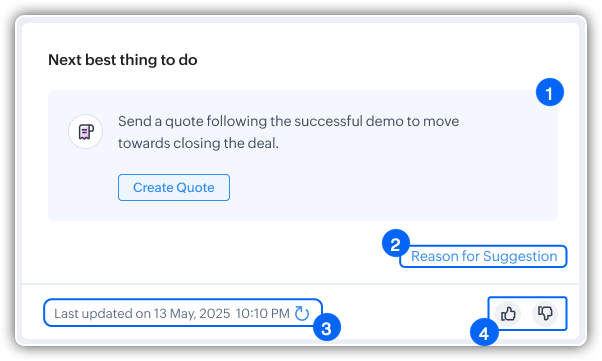Select the blue callout marker numbered 2

click(395, 244)
